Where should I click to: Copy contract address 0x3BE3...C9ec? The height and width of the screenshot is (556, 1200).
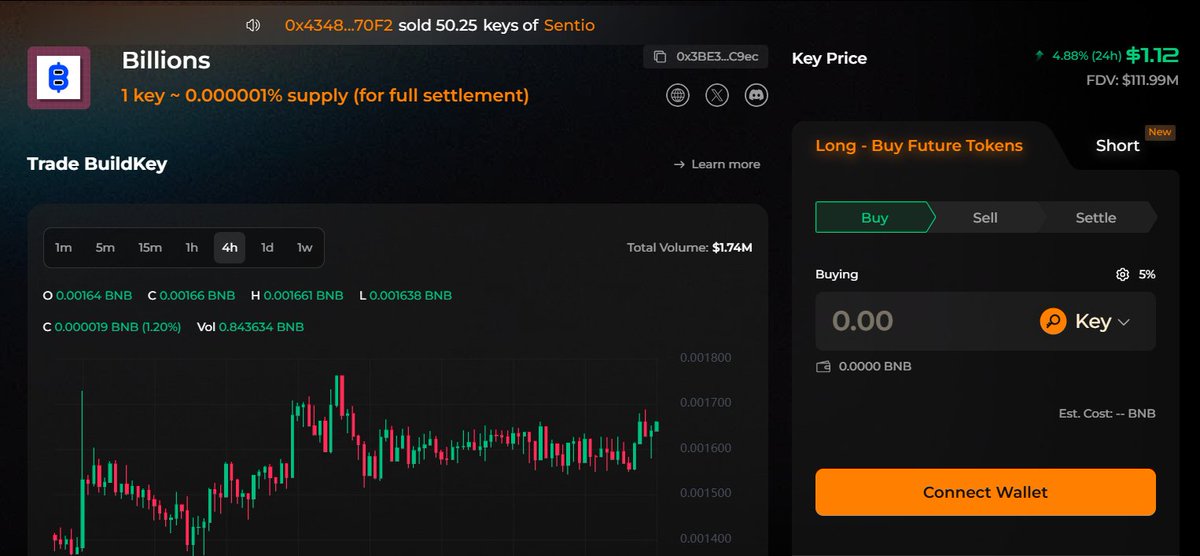point(659,57)
